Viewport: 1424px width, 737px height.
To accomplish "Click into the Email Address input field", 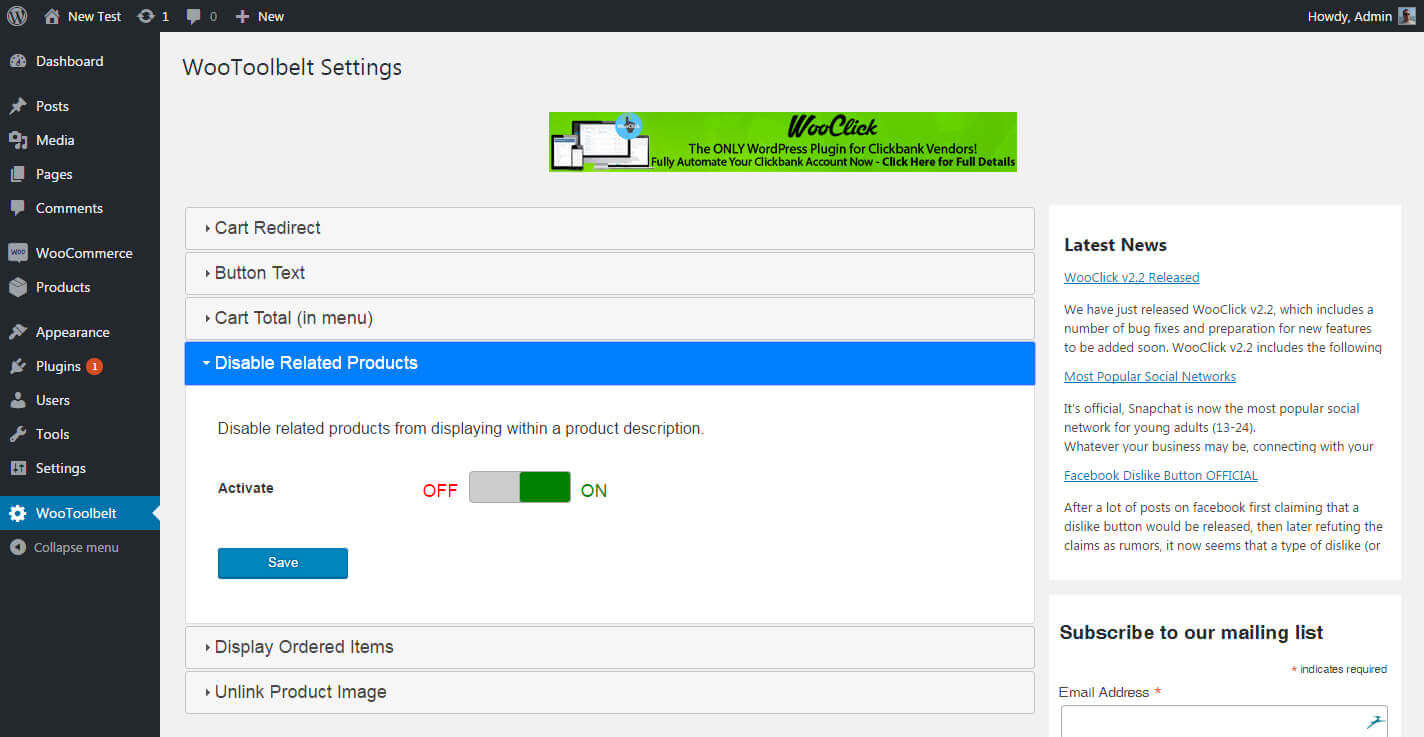I will click(x=1224, y=722).
